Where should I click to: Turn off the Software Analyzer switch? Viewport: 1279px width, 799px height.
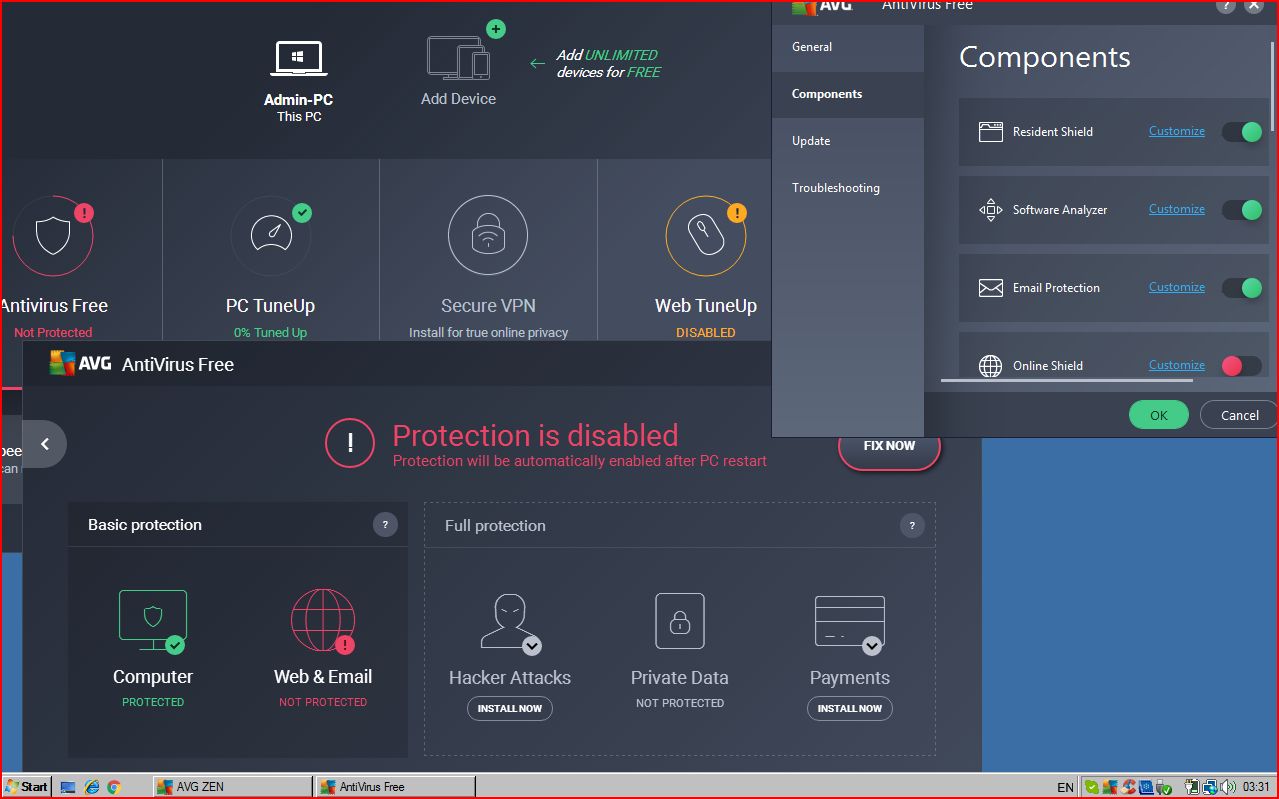pos(1242,210)
